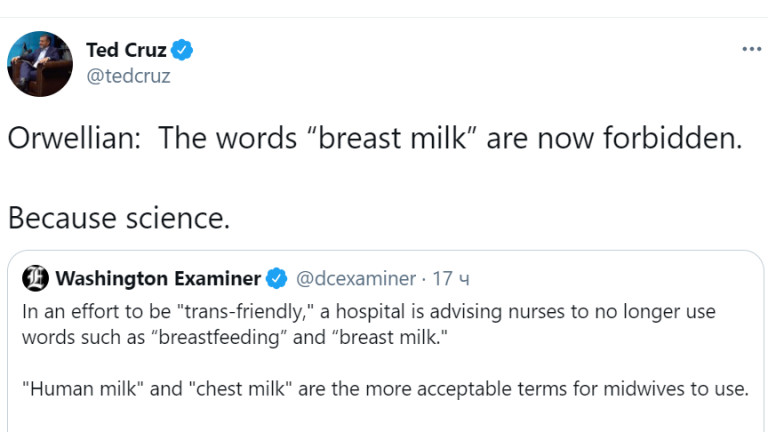The height and width of the screenshot is (432, 768).
Task: Click the Washington Examiner verified badge
Action: [x=277, y=278]
